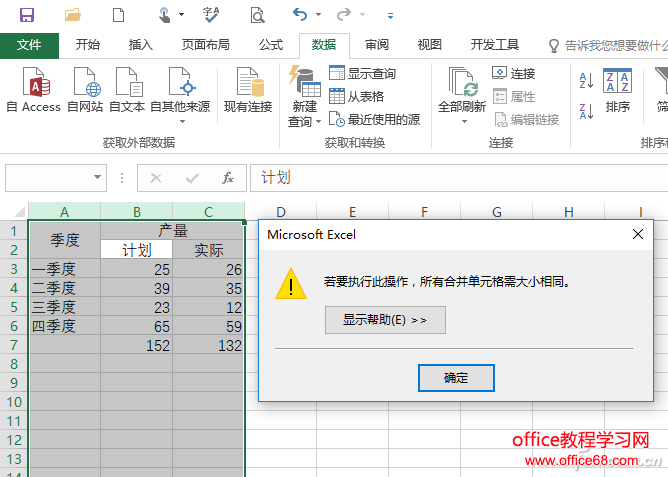Switch to the 公式 Formulas tab
This screenshot has width=668, height=477.
tap(271, 45)
